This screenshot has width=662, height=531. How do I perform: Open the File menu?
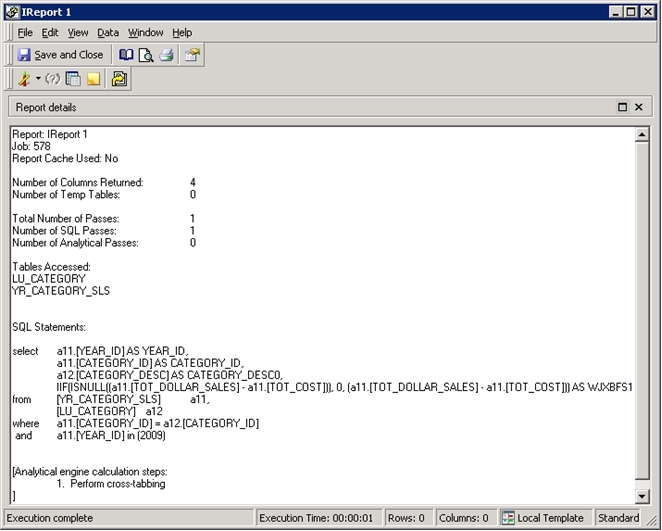pyautogui.click(x=25, y=33)
